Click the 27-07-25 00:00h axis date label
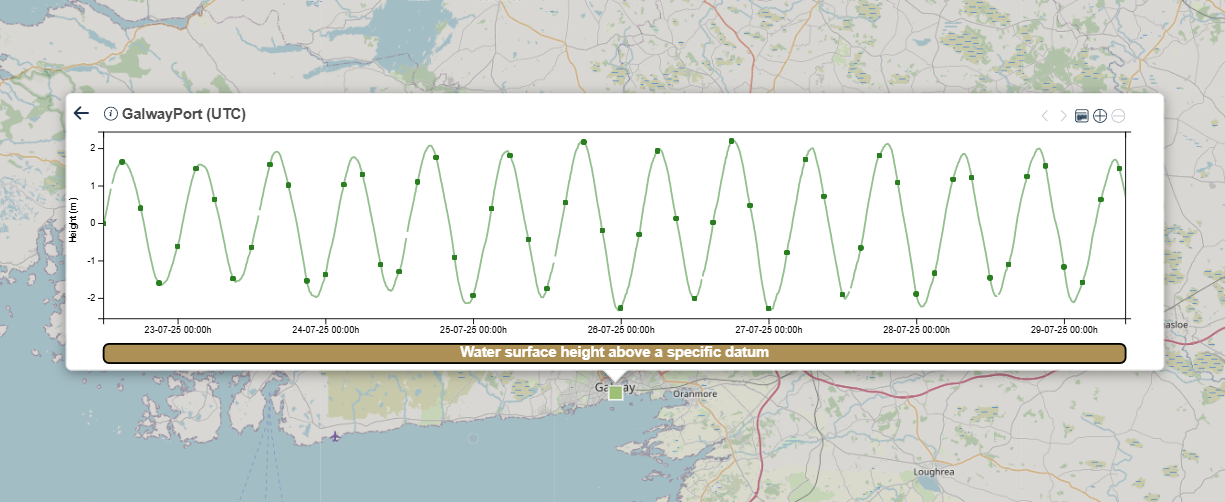This screenshot has width=1225, height=502. (769, 329)
